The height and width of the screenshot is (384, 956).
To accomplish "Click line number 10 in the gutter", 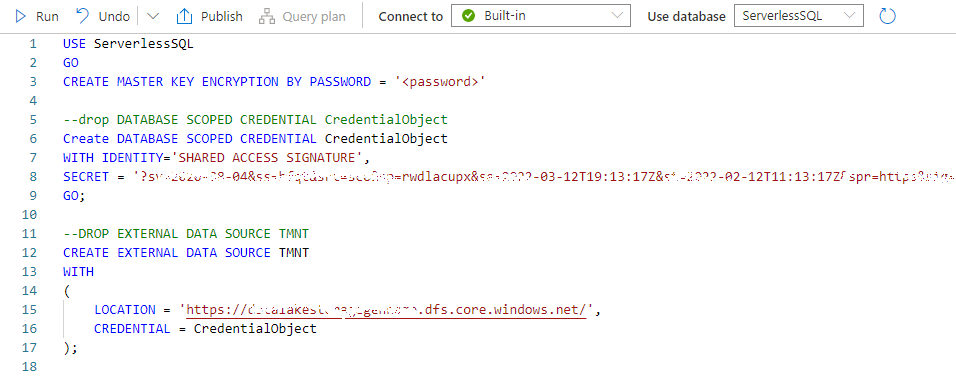I will click(30, 215).
